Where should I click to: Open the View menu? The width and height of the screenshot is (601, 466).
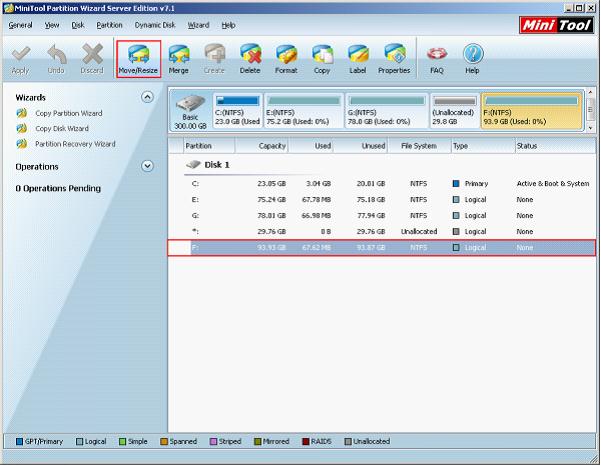coord(52,25)
